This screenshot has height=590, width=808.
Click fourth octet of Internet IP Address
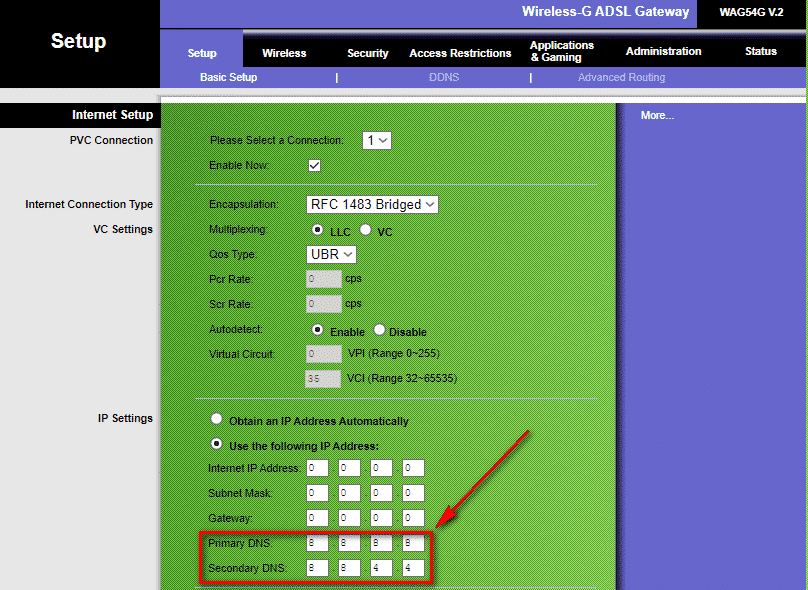[x=413, y=468]
